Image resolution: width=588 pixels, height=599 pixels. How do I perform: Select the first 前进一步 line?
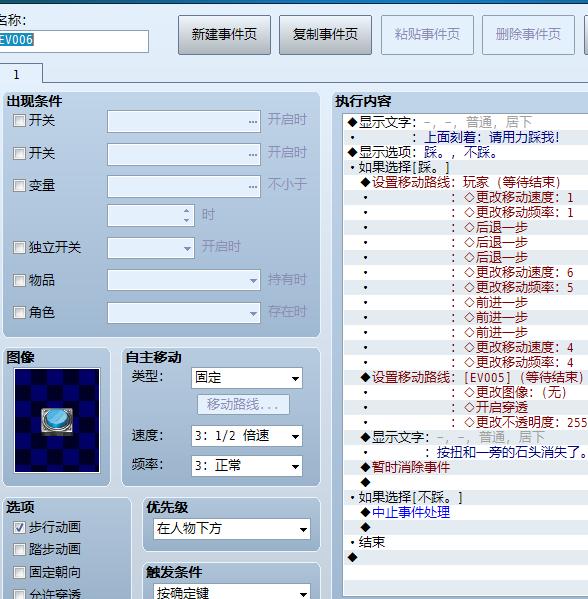point(465,302)
